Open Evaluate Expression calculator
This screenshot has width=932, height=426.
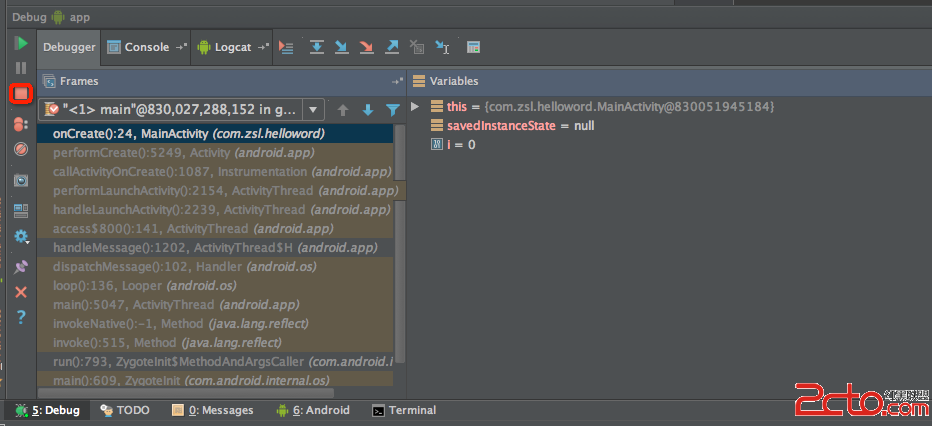tap(473, 48)
